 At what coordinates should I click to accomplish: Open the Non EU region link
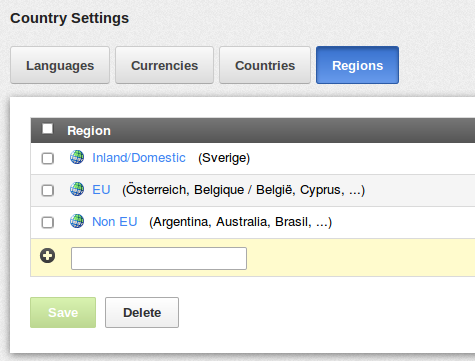tap(115, 222)
